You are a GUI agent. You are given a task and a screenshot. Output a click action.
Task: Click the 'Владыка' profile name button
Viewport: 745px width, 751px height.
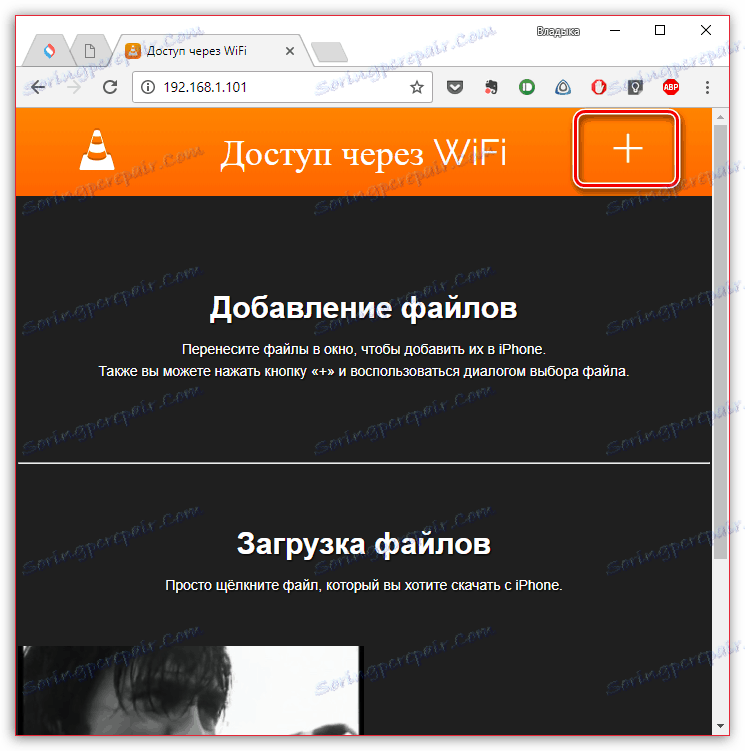[558, 31]
